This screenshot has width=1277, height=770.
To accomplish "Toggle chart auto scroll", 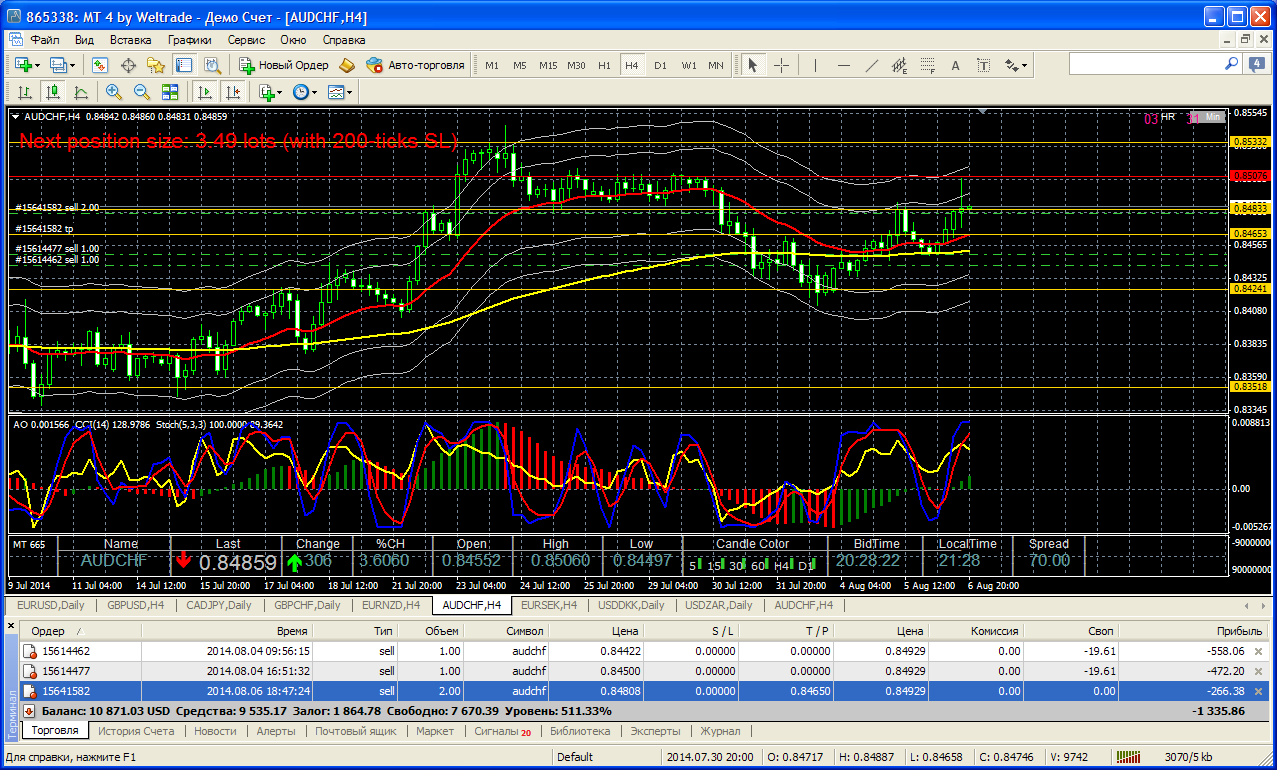I will point(205,92).
